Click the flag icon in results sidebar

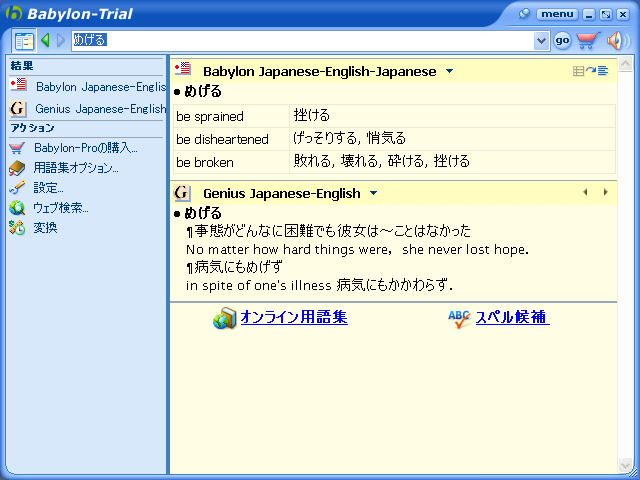click(18, 84)
